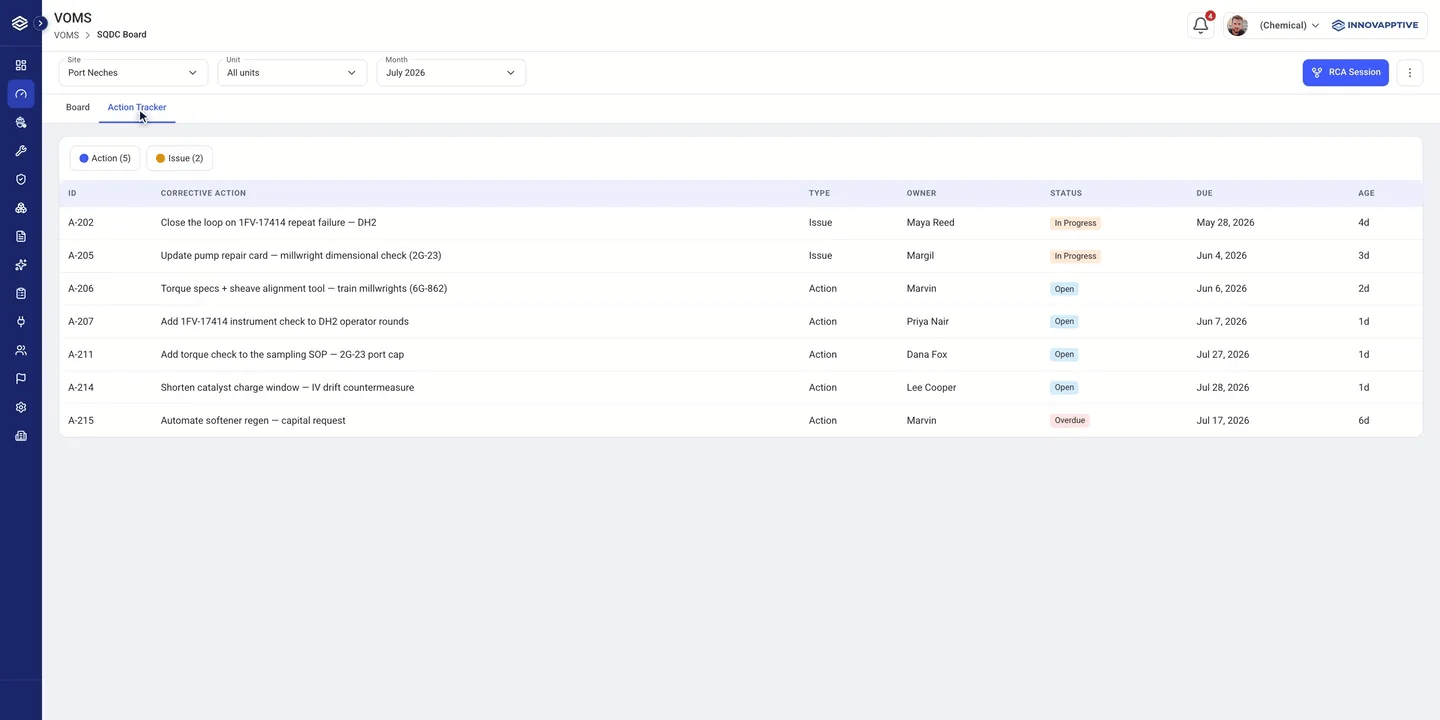1440x720 pixels.
Task: Open the flag sidebar icon
Action: tap(21, 379)
